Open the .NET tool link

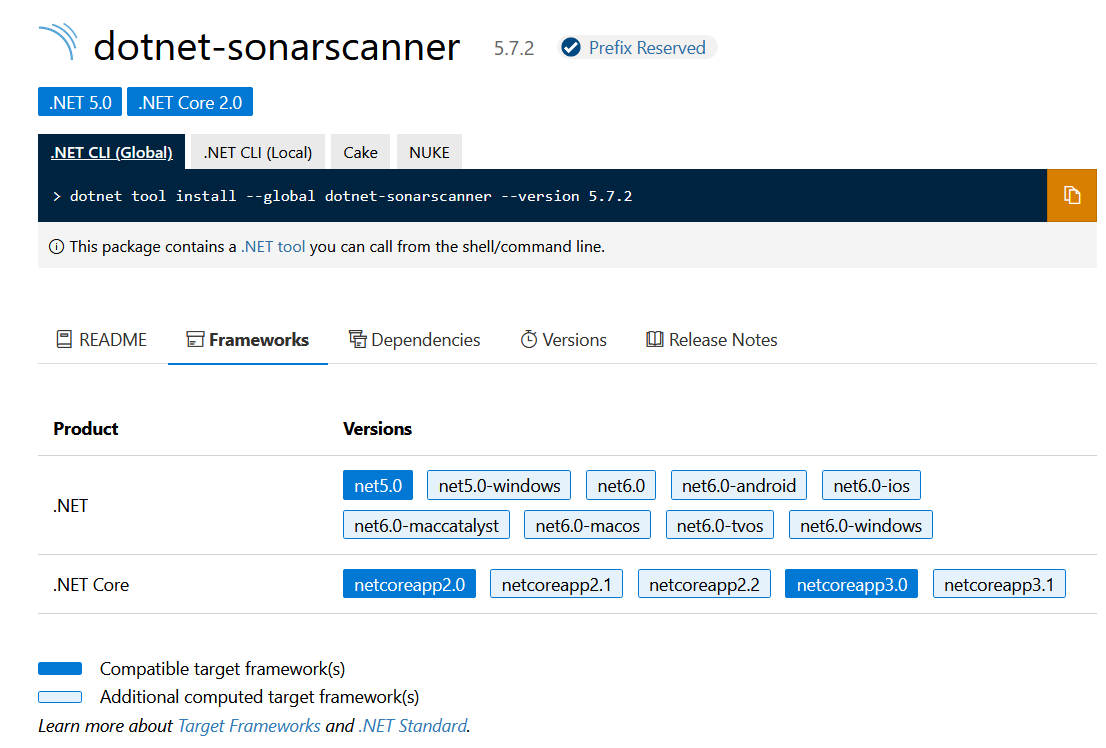(x=273, y=246)
